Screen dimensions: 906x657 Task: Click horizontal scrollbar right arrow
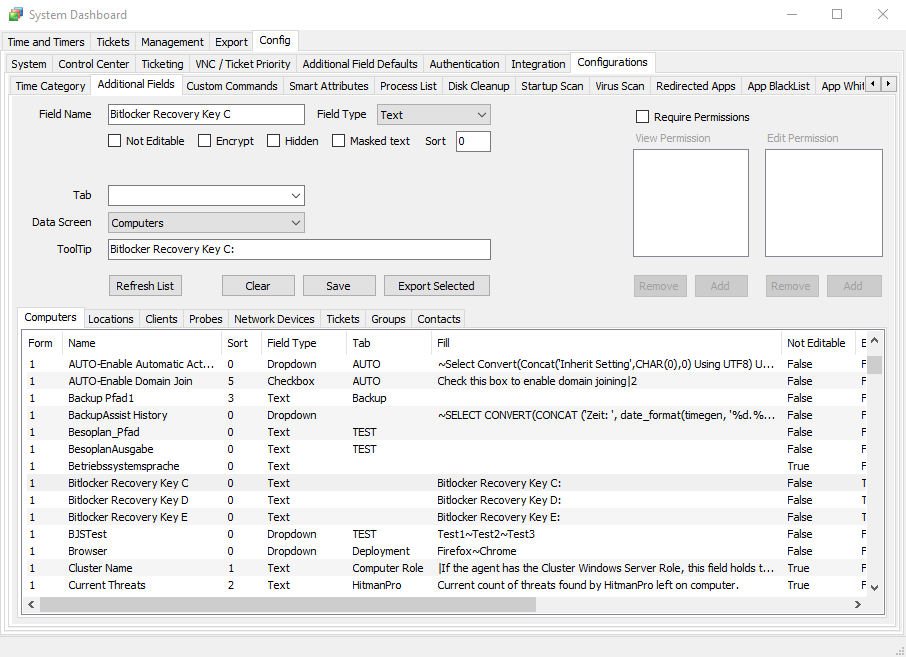857,605
